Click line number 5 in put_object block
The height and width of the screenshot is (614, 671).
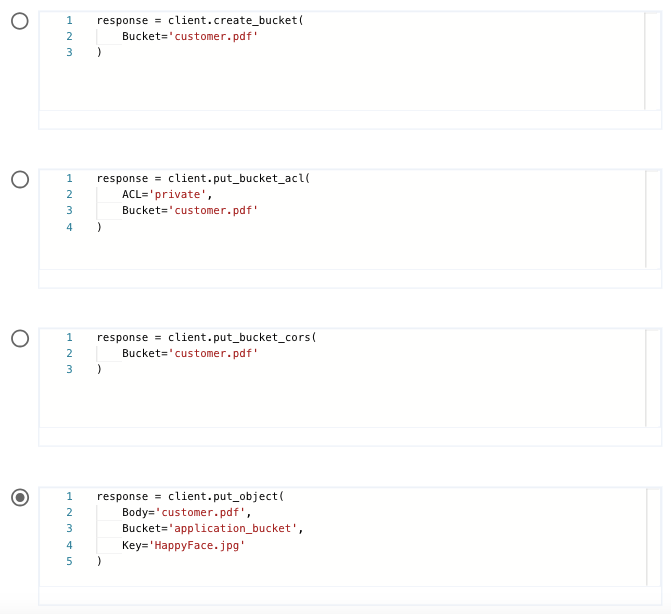point(69,561)
